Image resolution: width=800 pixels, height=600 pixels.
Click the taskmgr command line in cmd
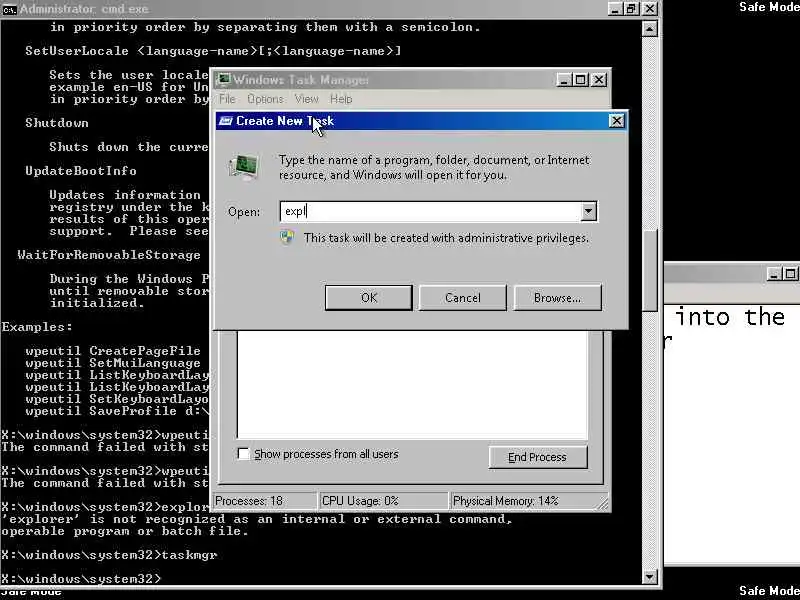(109, 555)
